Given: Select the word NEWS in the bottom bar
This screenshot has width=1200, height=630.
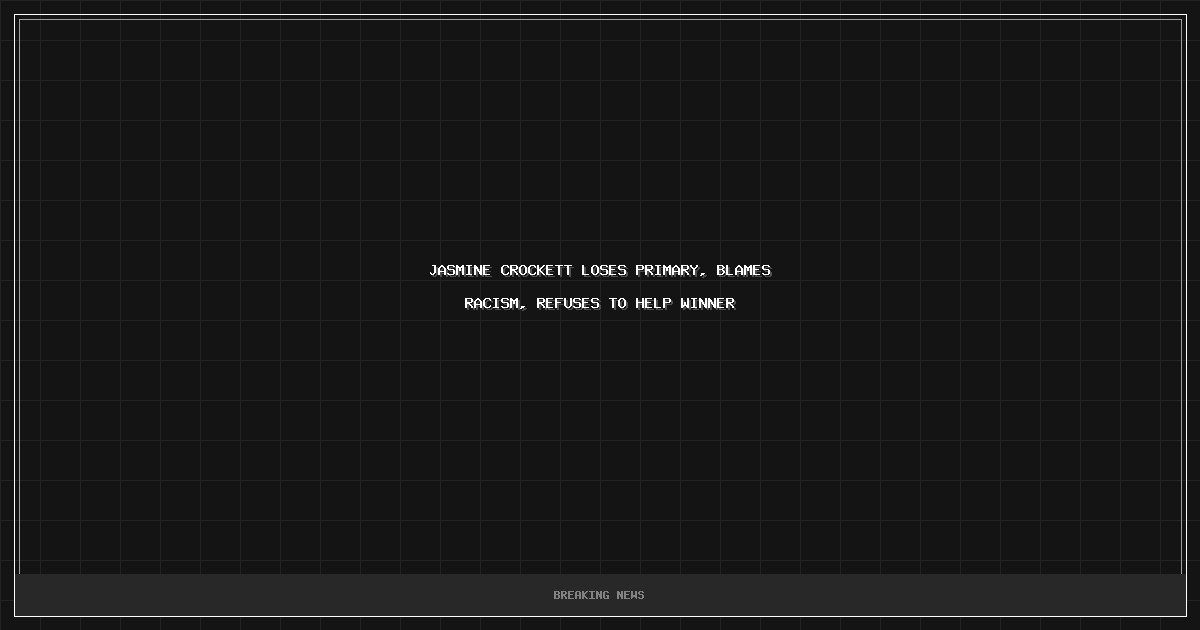Looking at the screenshot, I should click(x=630, y=595).
